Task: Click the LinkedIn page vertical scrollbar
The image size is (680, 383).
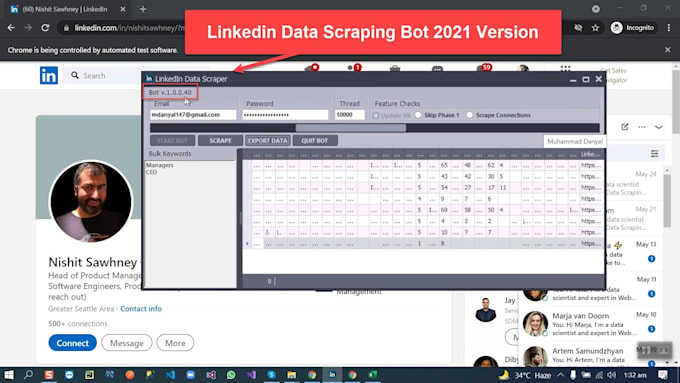Action: [676, 101]
